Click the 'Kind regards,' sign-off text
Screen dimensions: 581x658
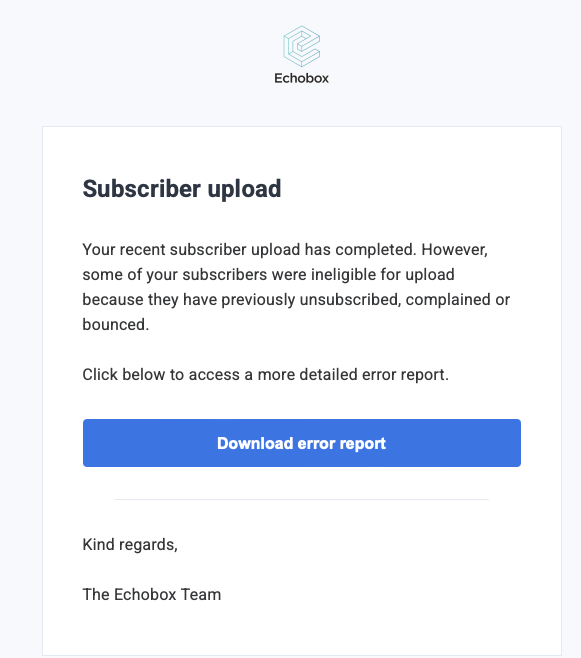[130, 545]
